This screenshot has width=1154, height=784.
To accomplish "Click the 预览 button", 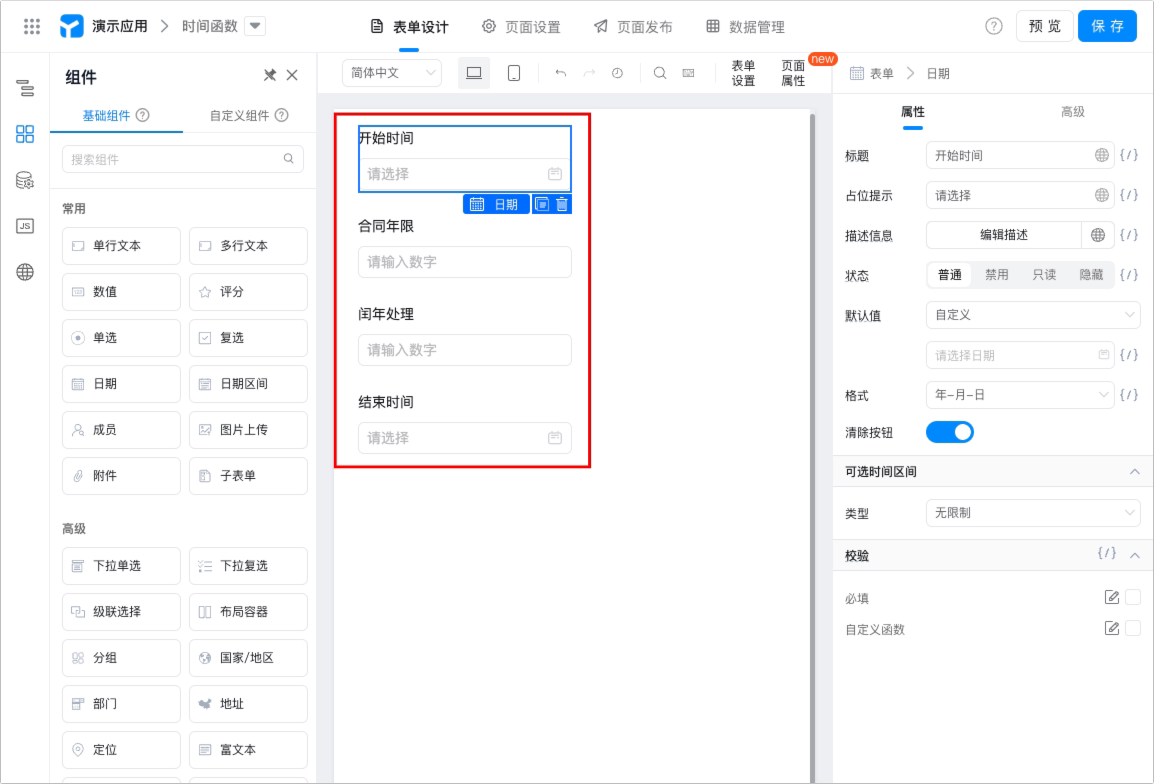I will [1044, 27].
